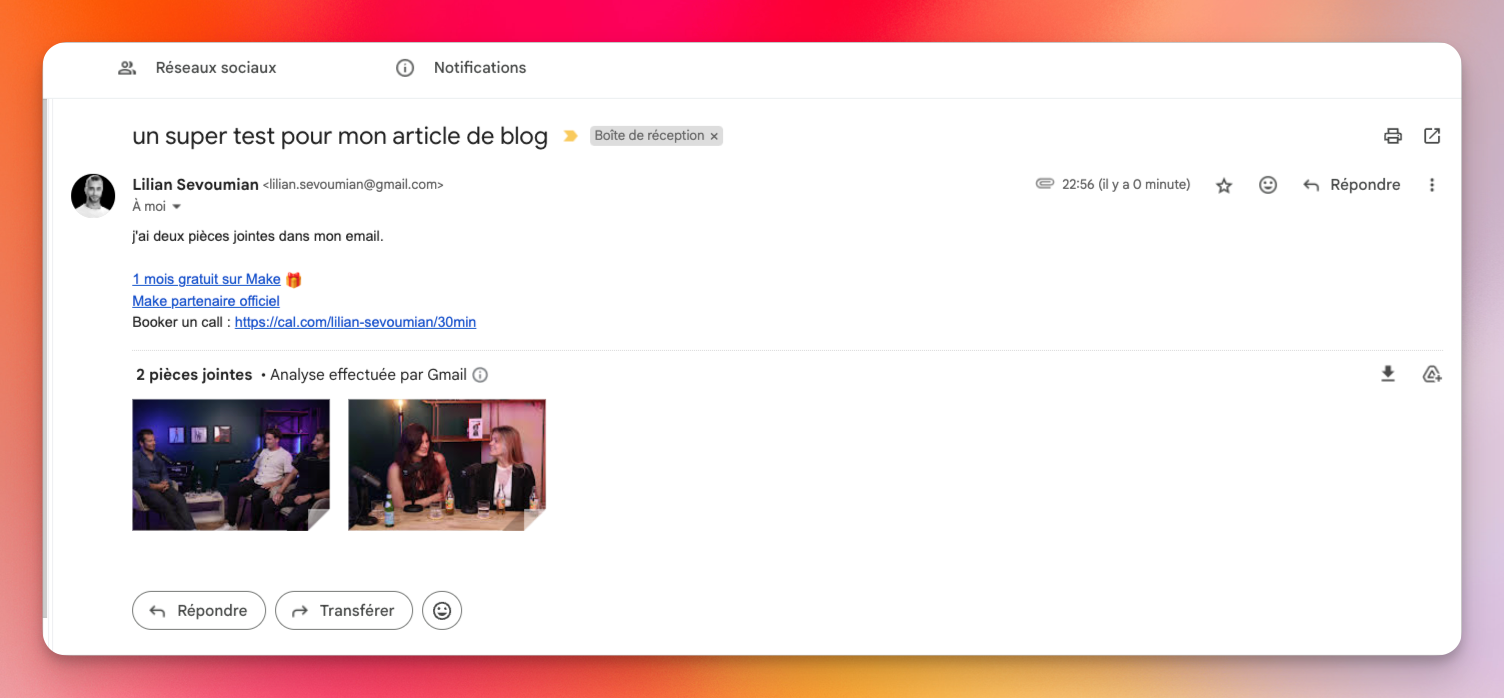Click the Transférer button
The width and height of the screenshot is (1504, 698).
(x=344, y=610)
